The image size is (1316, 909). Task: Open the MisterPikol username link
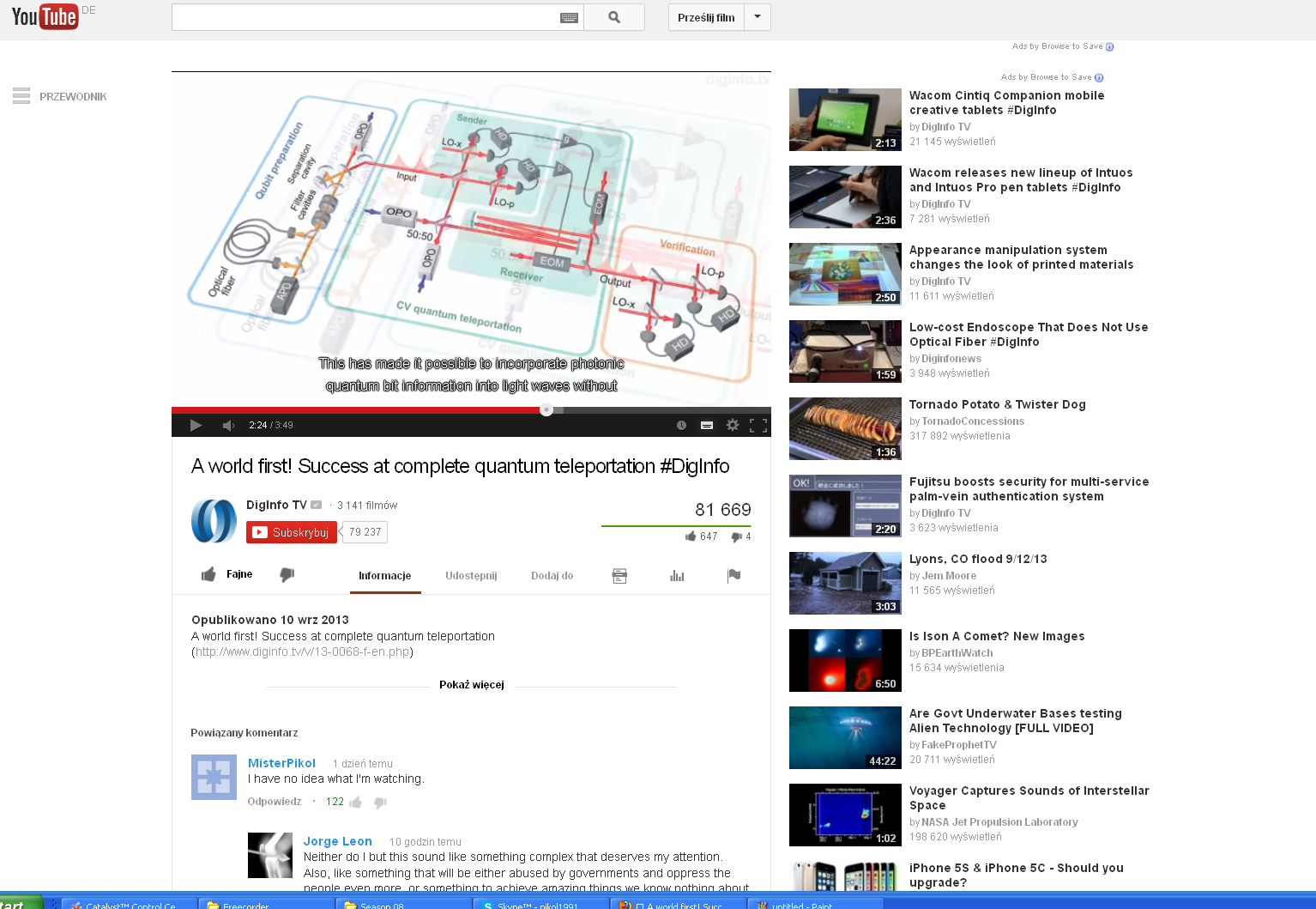pos(281,763)
